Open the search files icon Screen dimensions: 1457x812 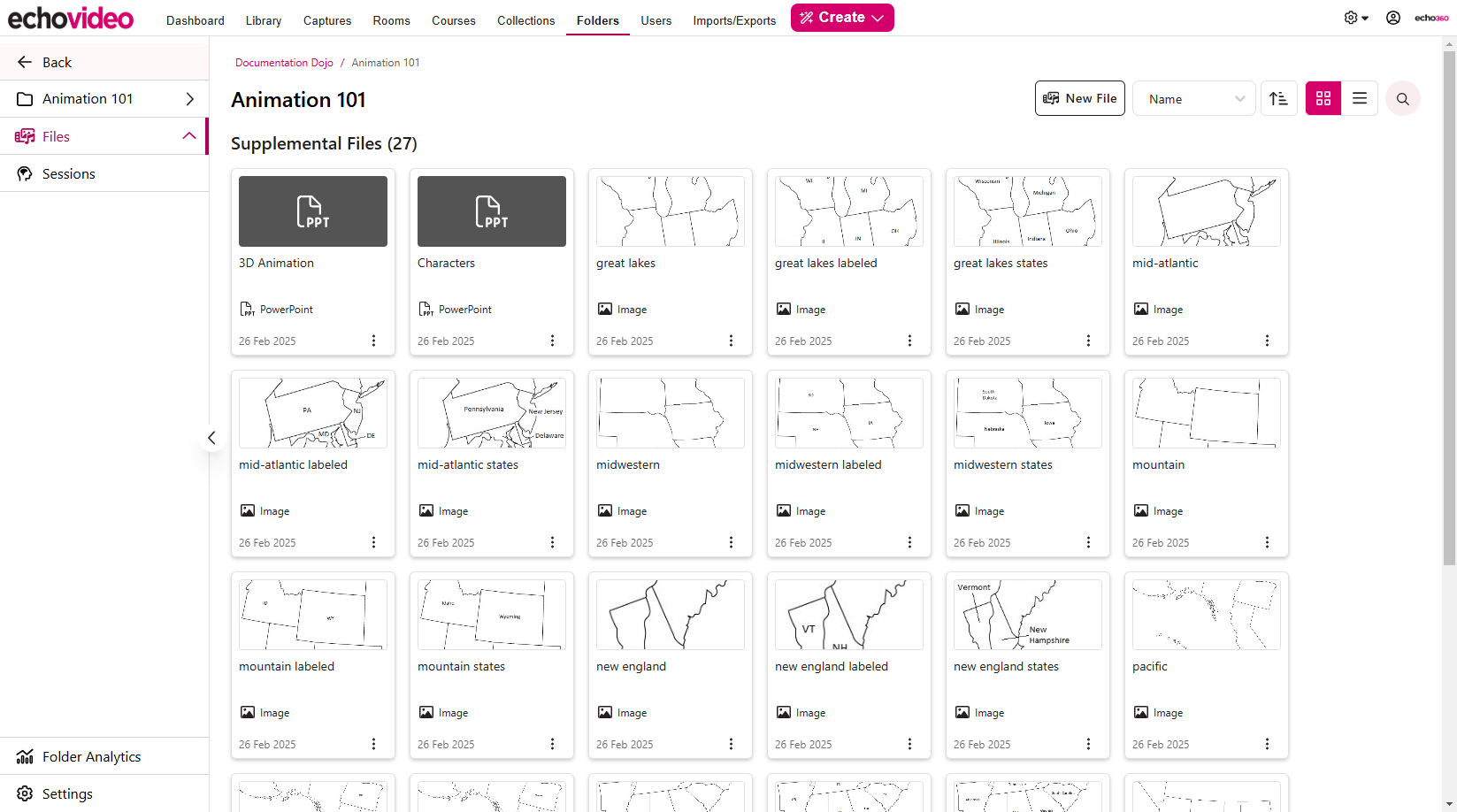tap(1403, 98)
